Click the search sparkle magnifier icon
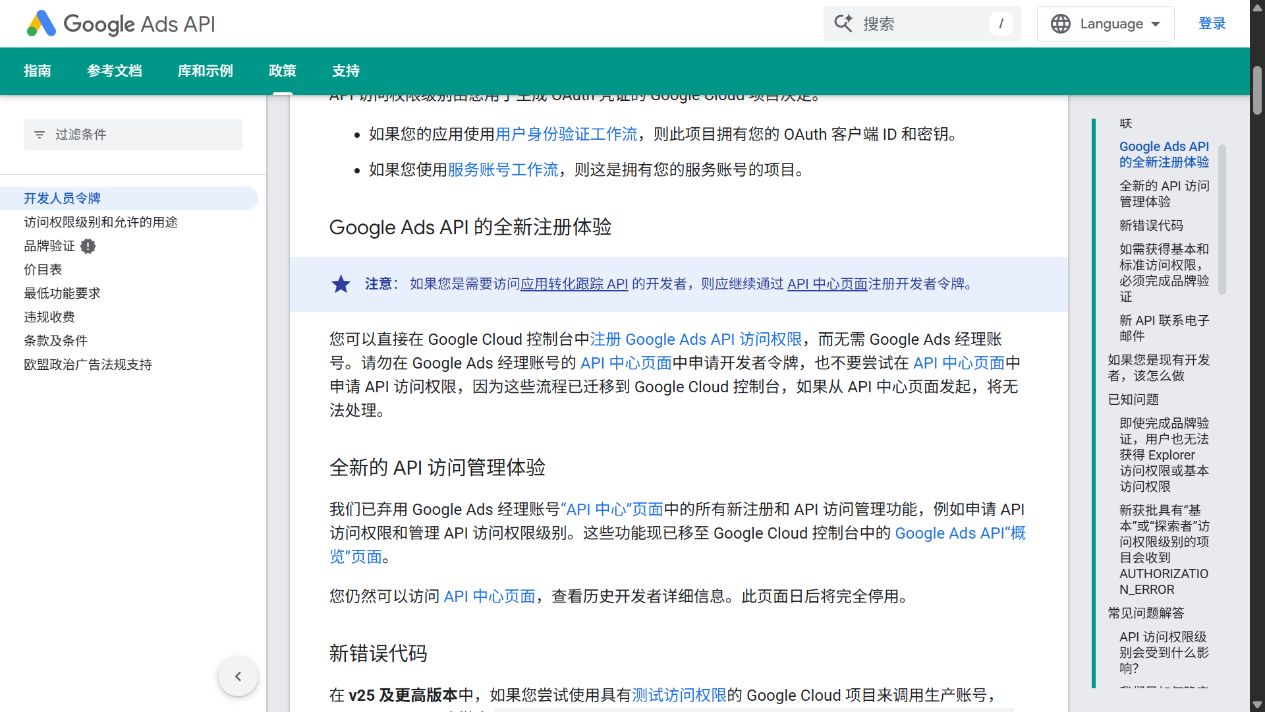The image size is (1265, 712). pos(843,24)
